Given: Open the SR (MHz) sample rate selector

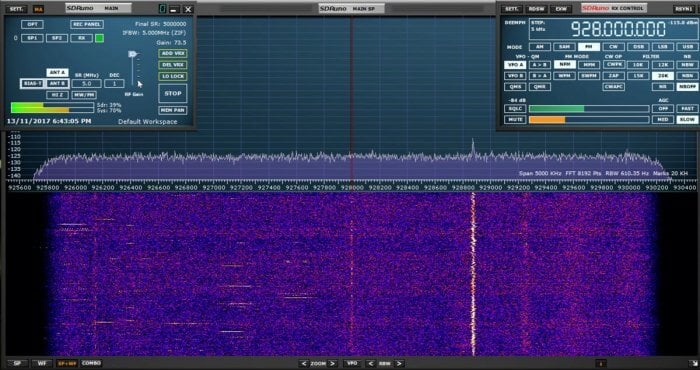Looking at the screenshot, I should (x=86, y=83).
